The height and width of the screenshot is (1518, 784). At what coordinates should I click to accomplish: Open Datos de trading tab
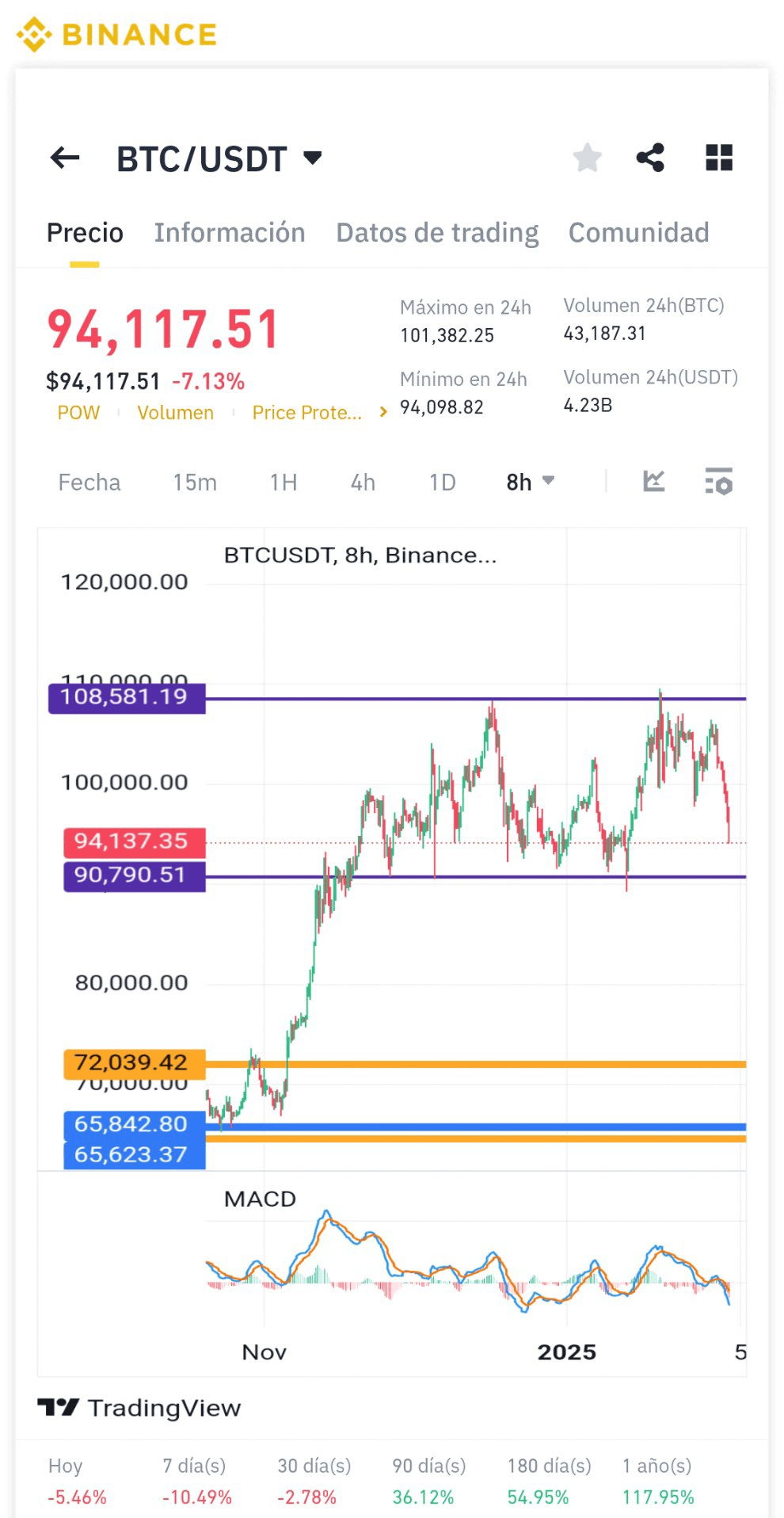coord(437,233)
